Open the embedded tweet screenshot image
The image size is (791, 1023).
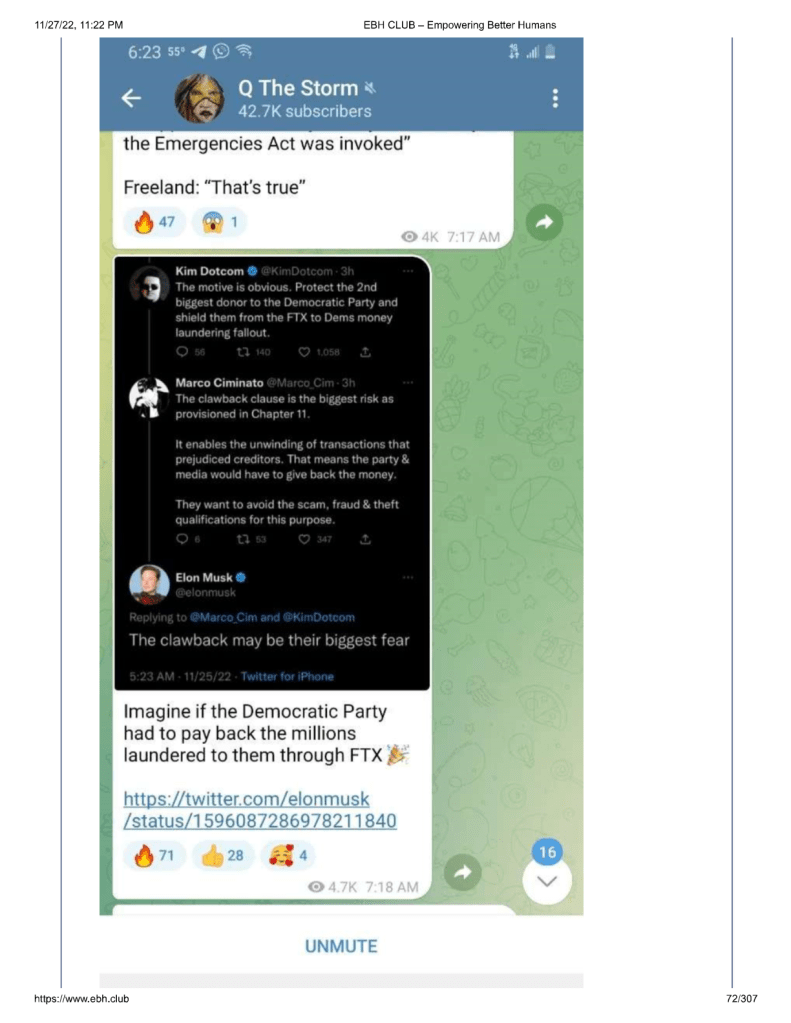point(272,473)
